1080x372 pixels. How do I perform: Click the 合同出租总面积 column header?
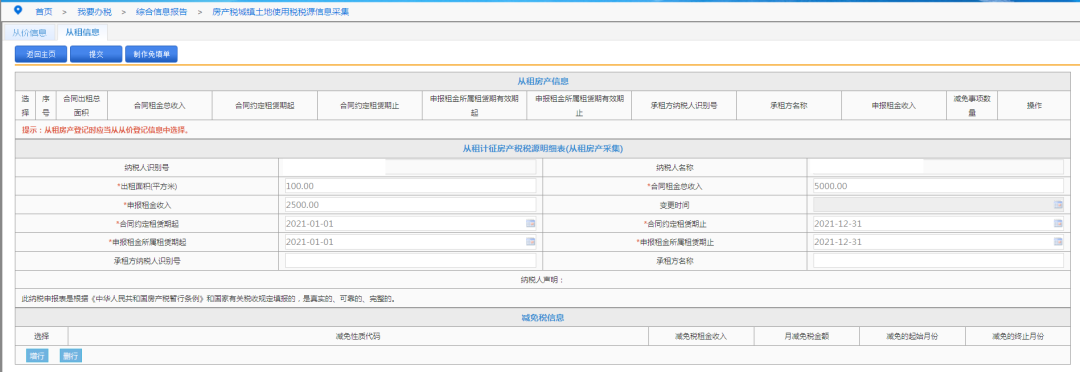(81, 105)
